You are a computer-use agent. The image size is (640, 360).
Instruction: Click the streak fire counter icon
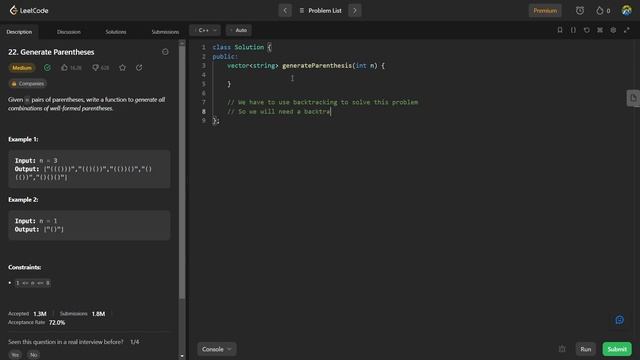(603, 11)
